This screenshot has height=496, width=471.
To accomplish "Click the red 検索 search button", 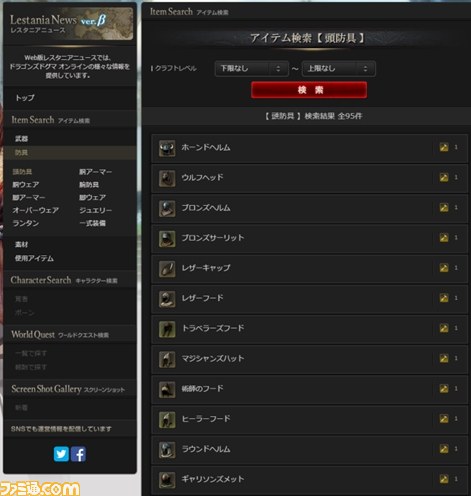I will pos(309,90).
